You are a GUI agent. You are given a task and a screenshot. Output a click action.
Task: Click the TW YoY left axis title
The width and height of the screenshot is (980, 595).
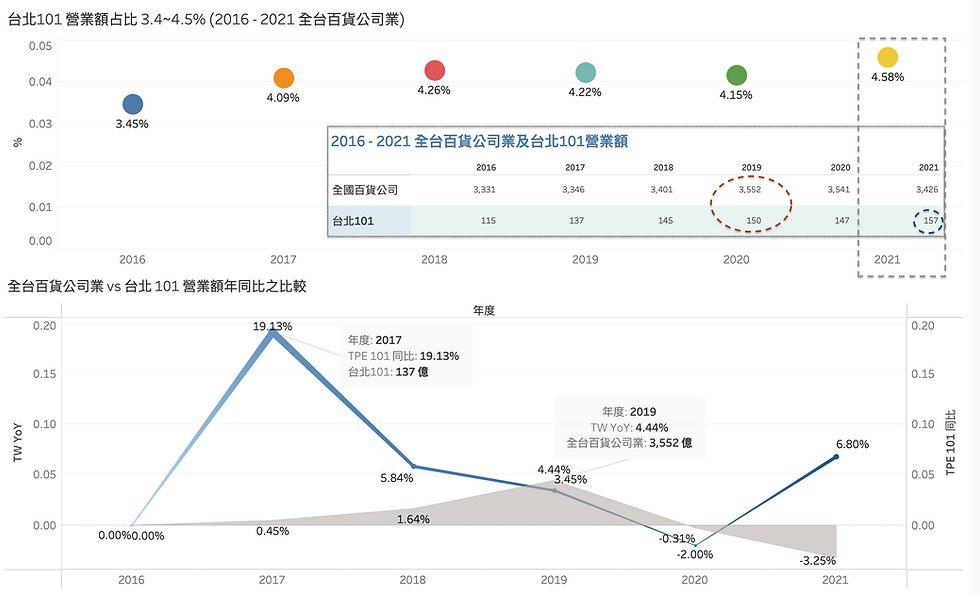click(18, 443)
